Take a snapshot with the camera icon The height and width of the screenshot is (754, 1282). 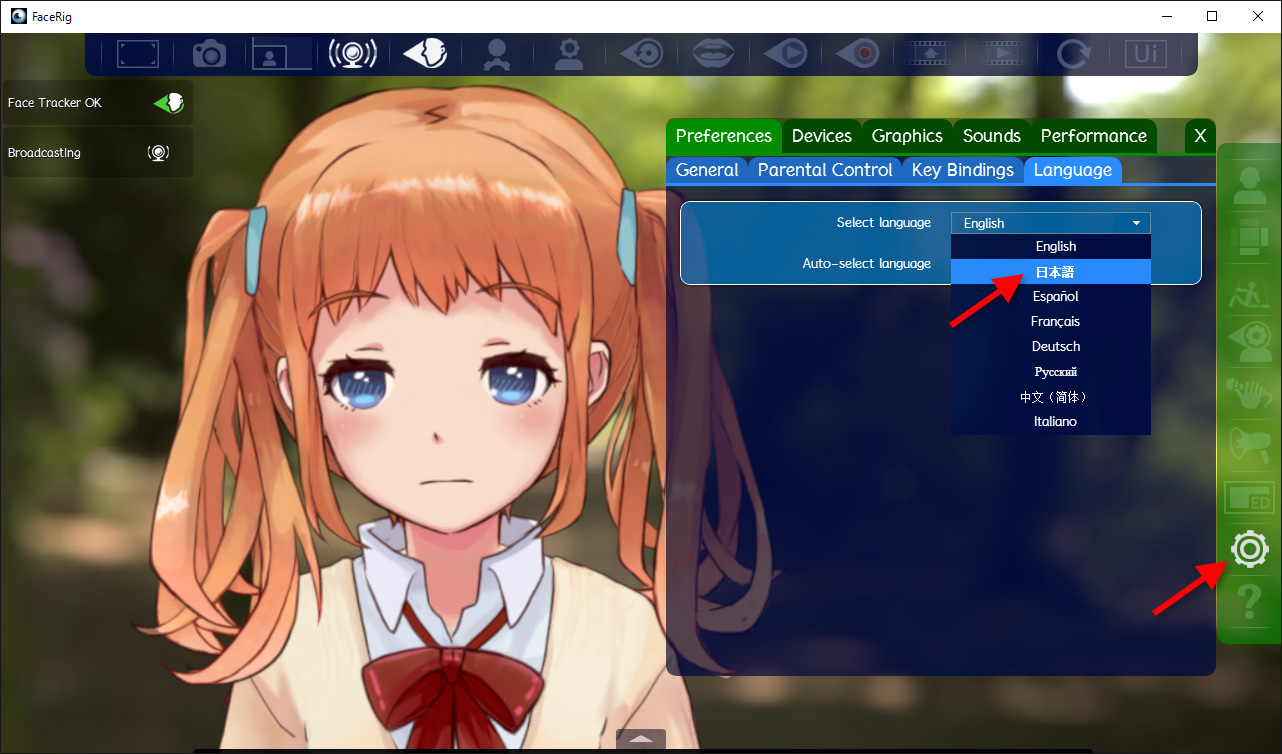click(210, 53)
